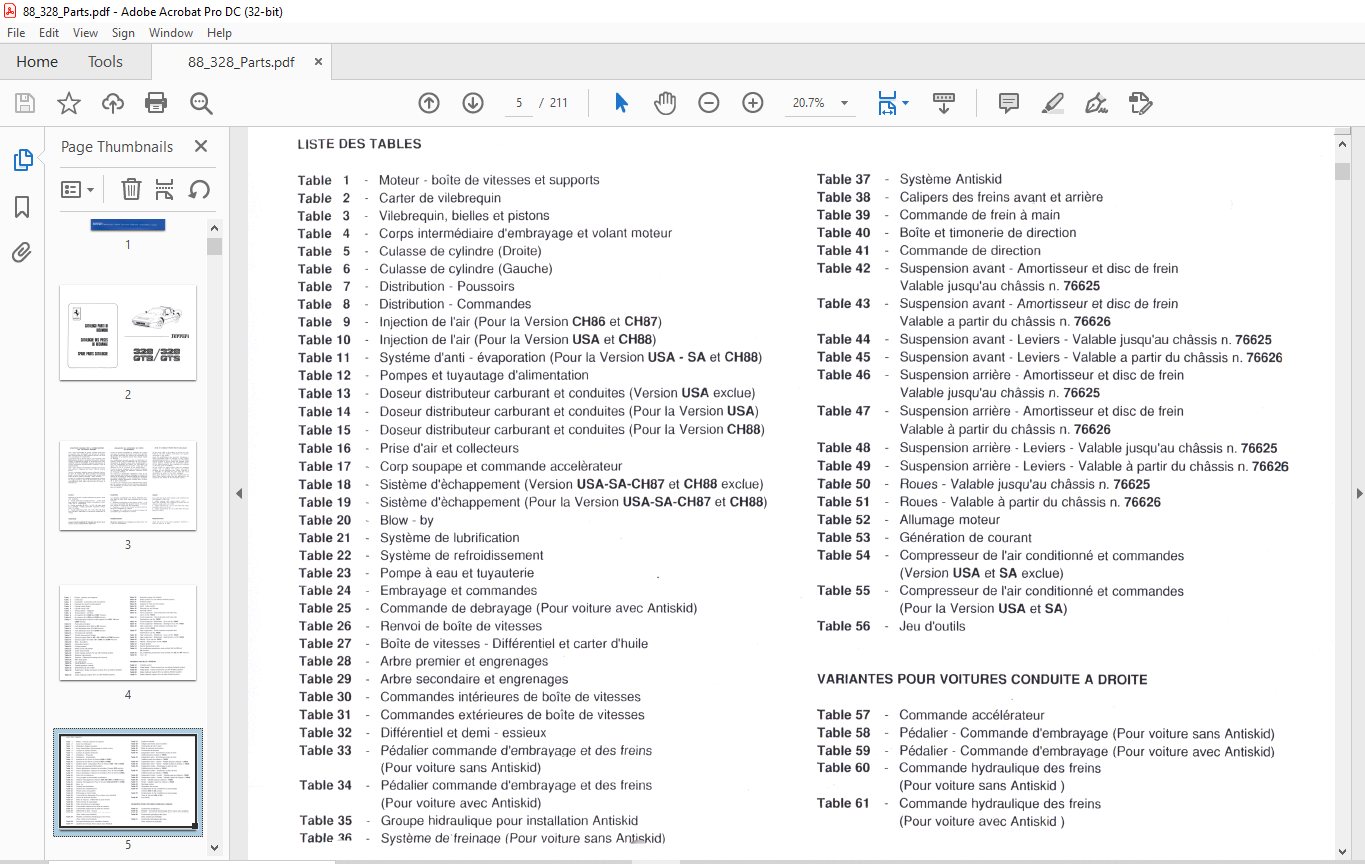
Task: Click the 'LISTE DES TABLES' heading
Action: point(359,144)
